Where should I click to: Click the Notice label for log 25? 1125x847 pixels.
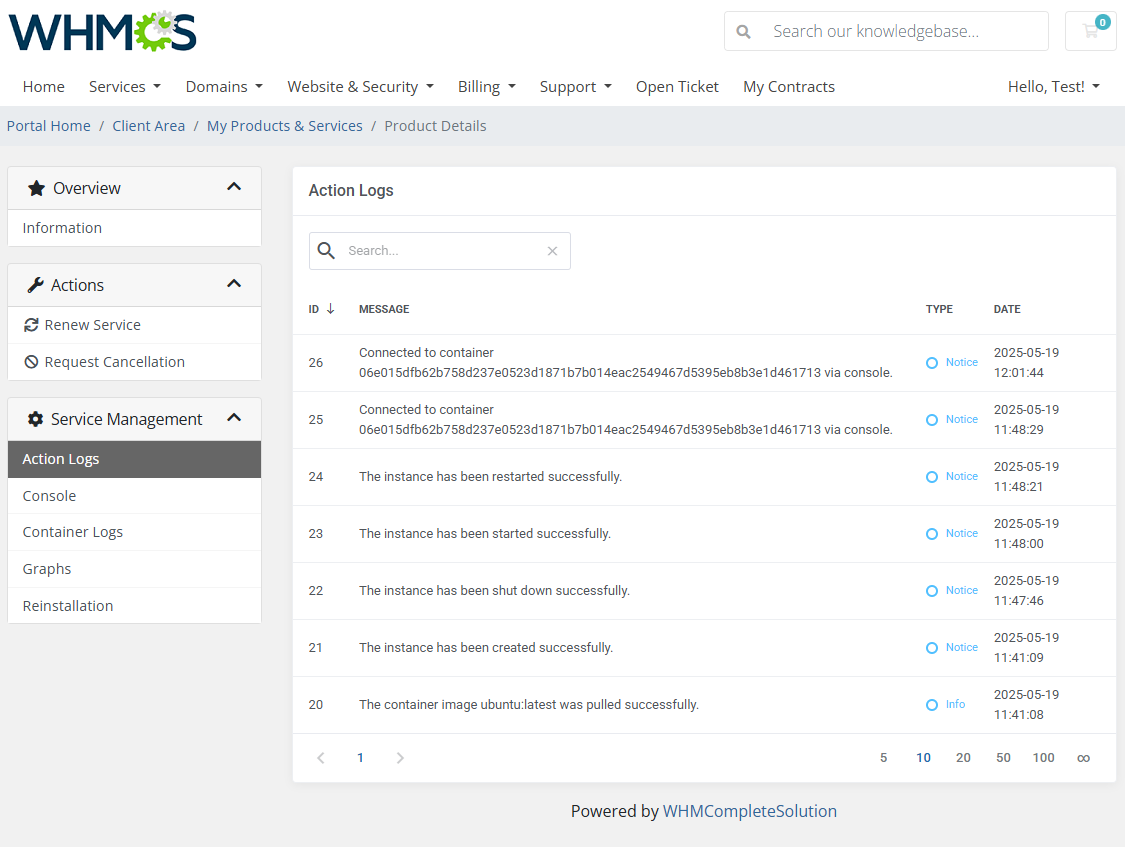[x=961, y=420]
